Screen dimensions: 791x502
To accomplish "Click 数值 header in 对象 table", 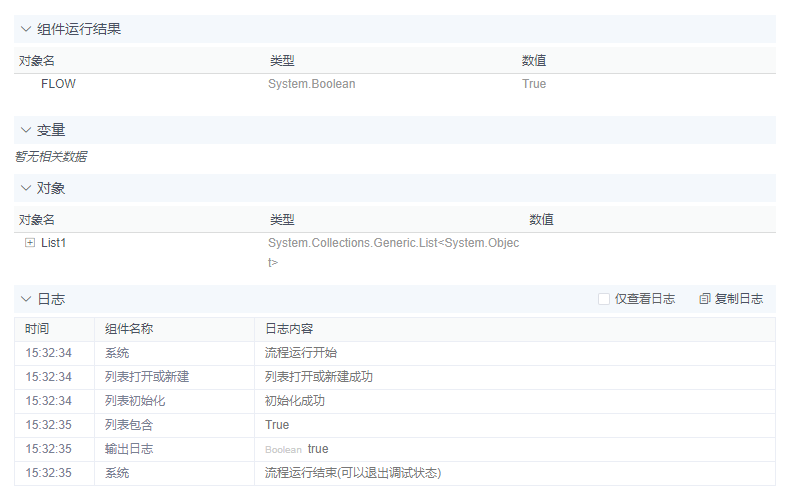I will [x=541, y=220].
